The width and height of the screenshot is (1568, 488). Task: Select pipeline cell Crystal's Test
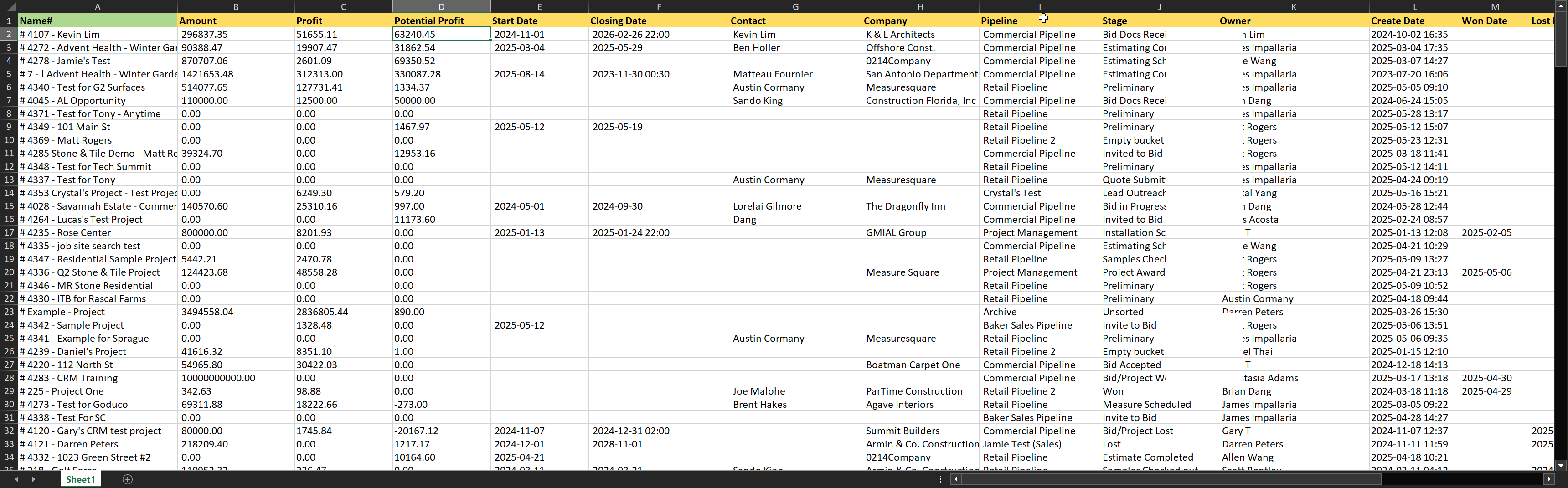tap(1040, 193)
